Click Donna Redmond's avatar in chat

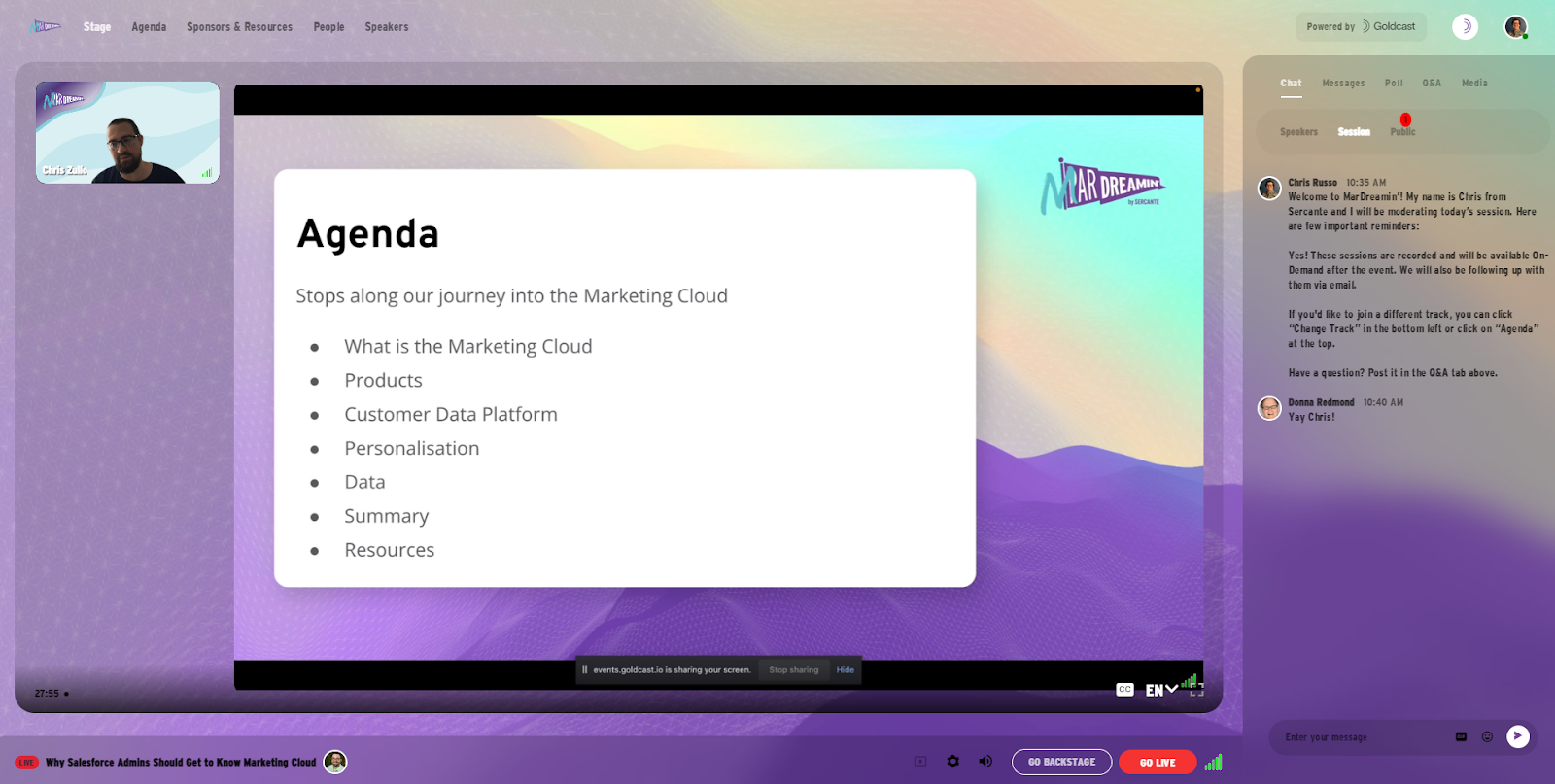click(1269, 408)
